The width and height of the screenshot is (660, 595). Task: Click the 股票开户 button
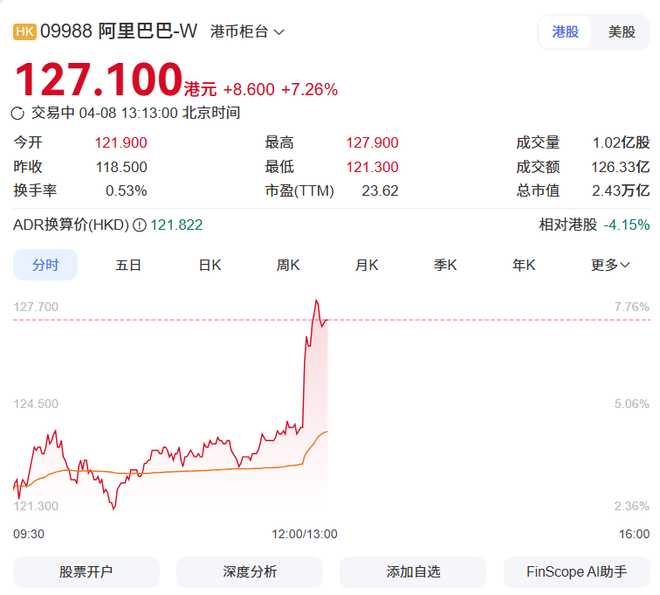click(x=86, y=572)
